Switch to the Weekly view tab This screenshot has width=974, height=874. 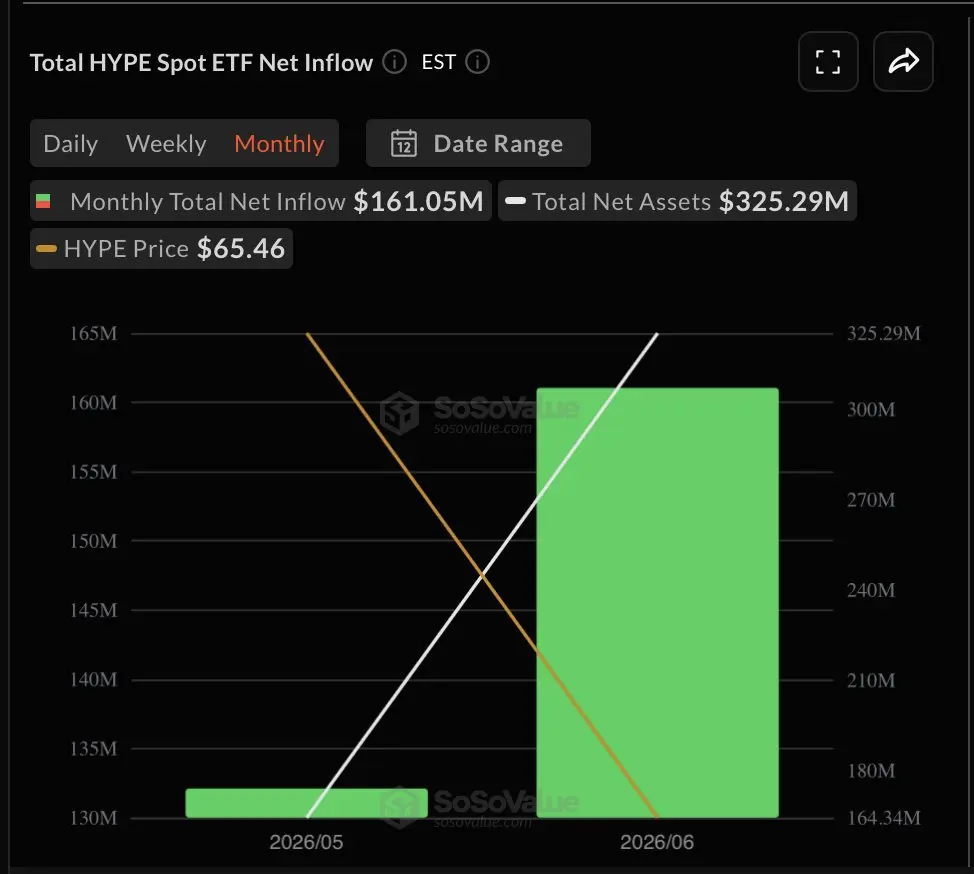(x=166, y=143)
